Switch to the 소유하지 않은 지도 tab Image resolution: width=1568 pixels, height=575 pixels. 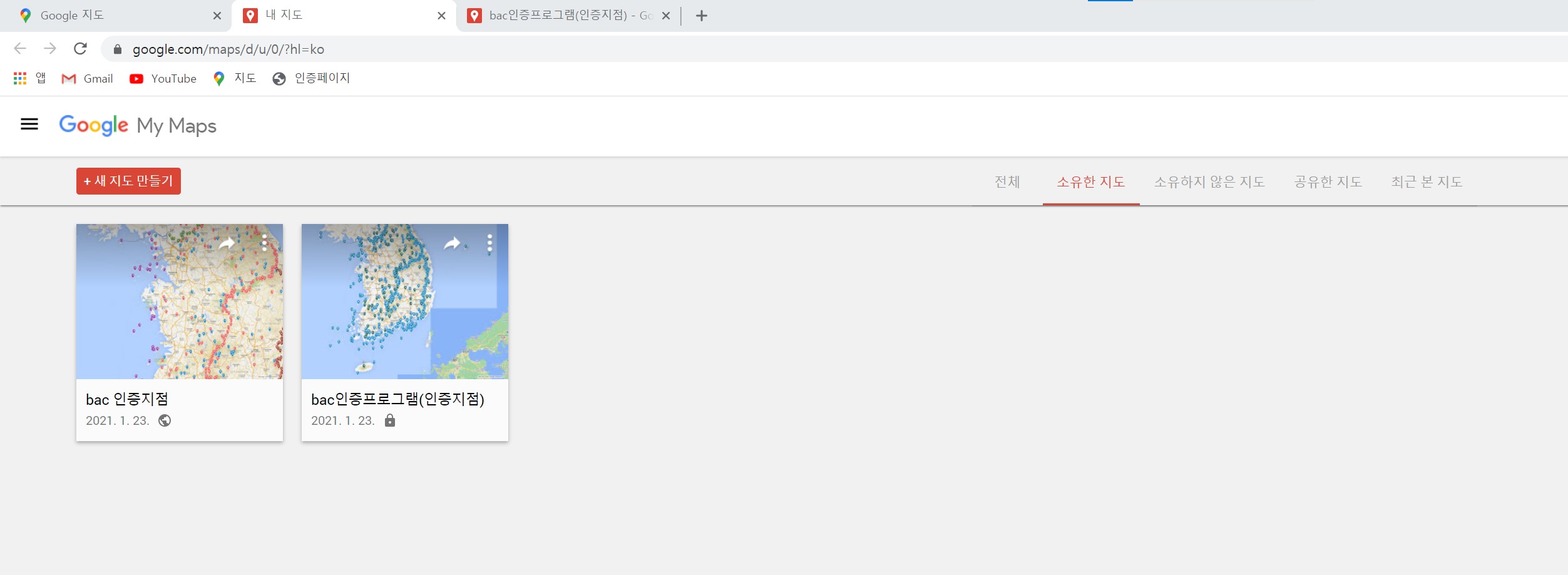pos(1209,181)
